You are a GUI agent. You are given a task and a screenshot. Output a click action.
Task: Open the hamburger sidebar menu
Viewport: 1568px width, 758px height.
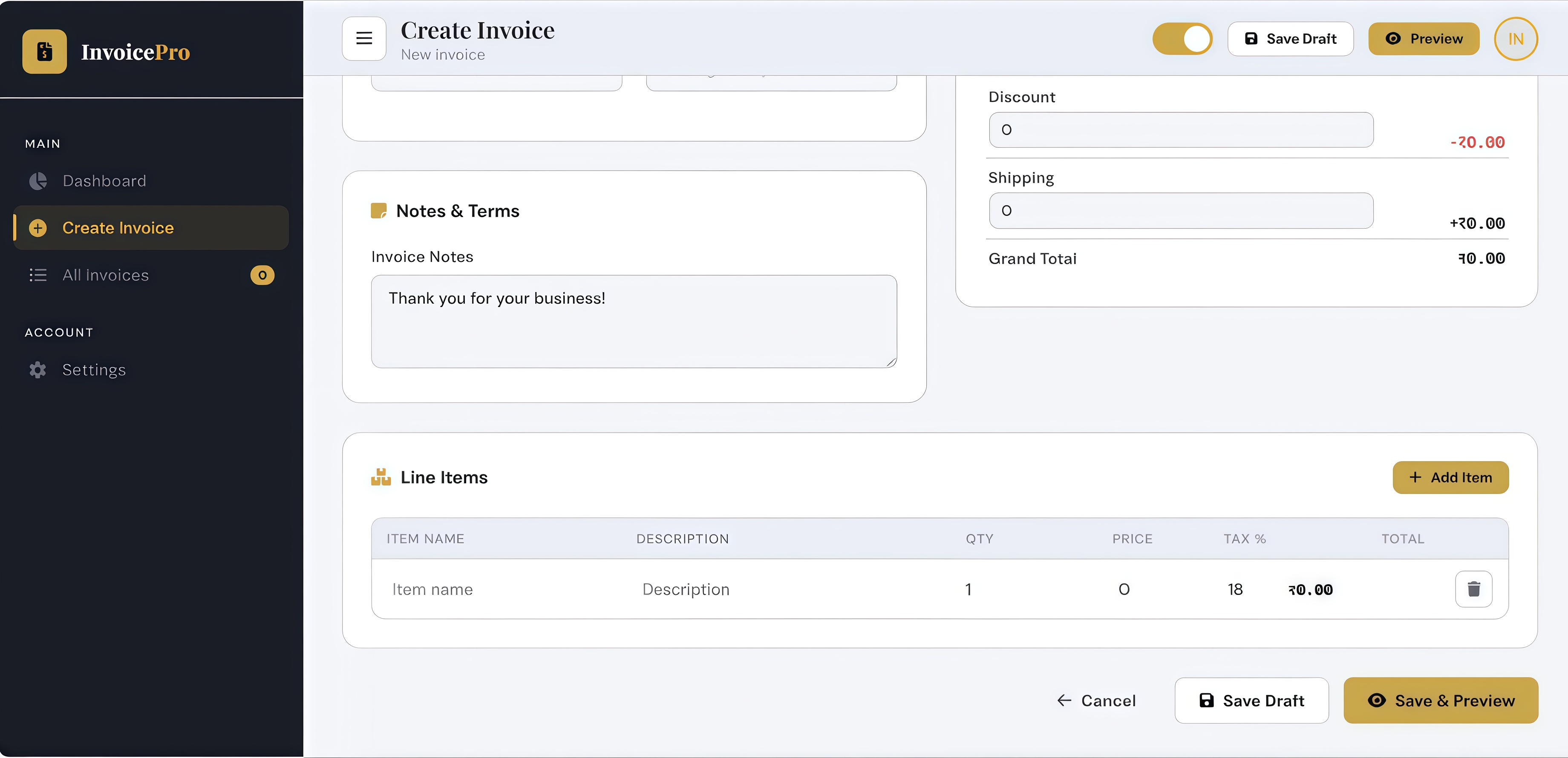(x=364, y=38)
